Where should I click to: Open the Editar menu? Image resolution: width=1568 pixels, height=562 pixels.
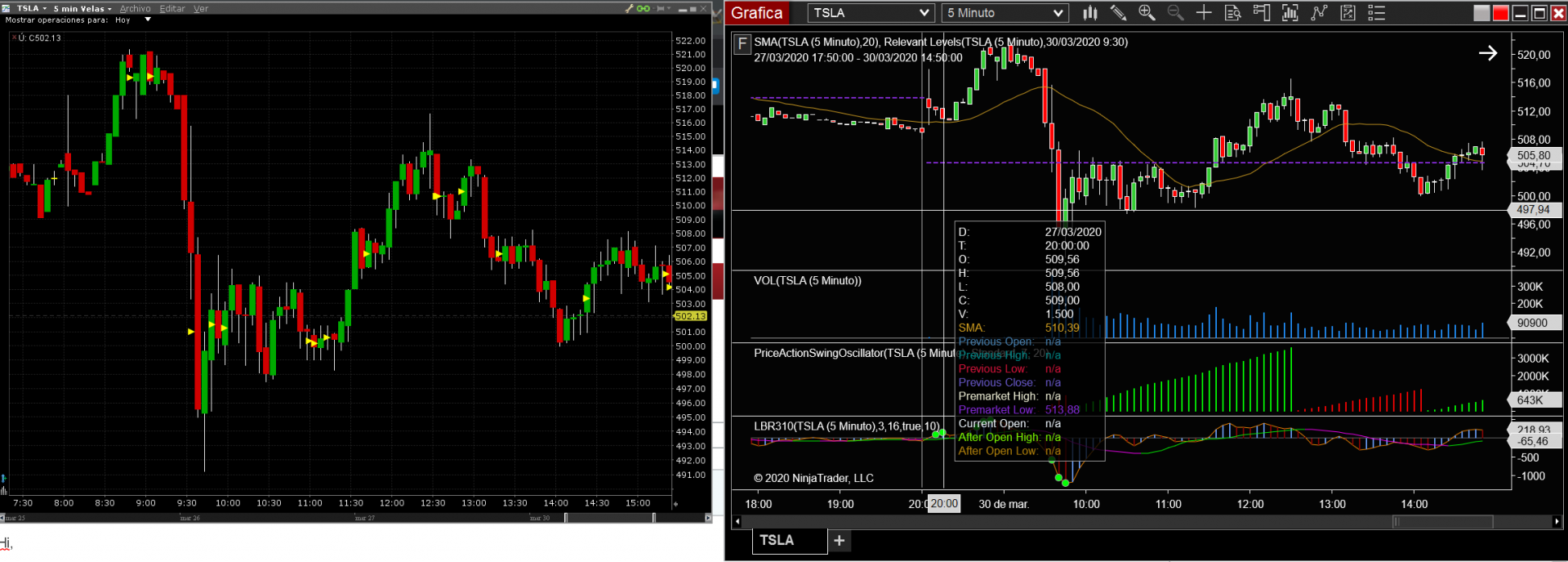click(x=172, y=9)
